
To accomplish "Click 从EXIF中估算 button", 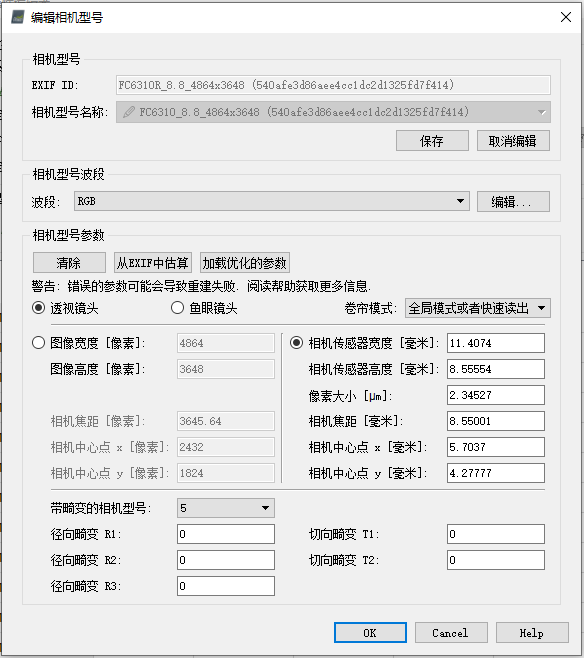I will coord(153,263).
